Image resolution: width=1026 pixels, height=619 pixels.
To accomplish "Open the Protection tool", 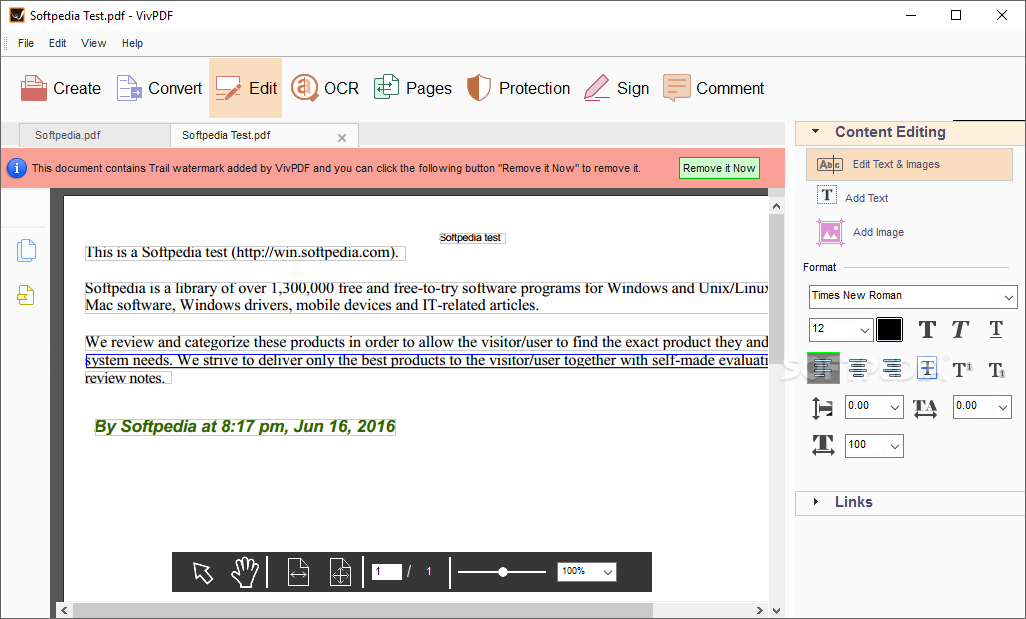I will tap(518, 88).
